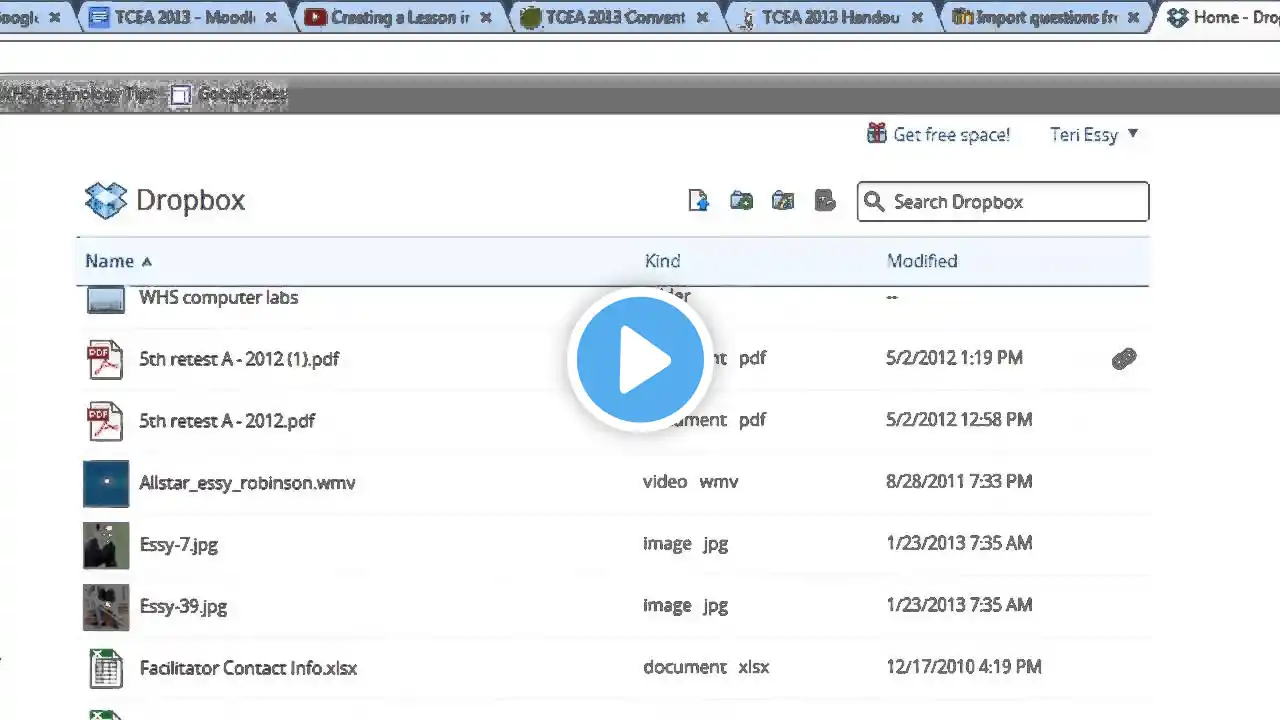Switch to the TCEA 2013 Handouts tab
This screenshot has height=720, width=1280.
tap(830, 17)
